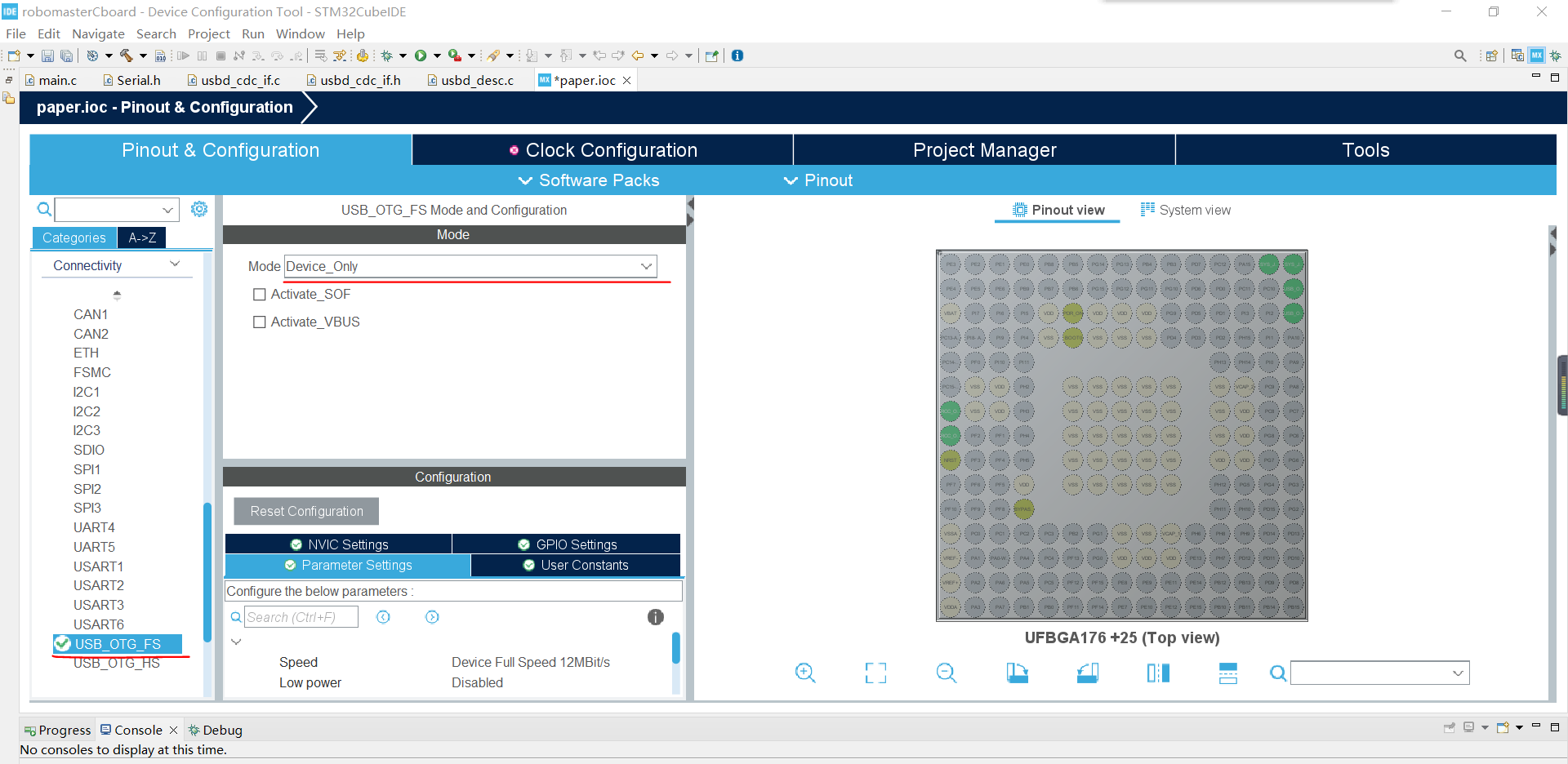The image size is (1568, 764).
Task: Open the User Constants tab
Action: 576,565
